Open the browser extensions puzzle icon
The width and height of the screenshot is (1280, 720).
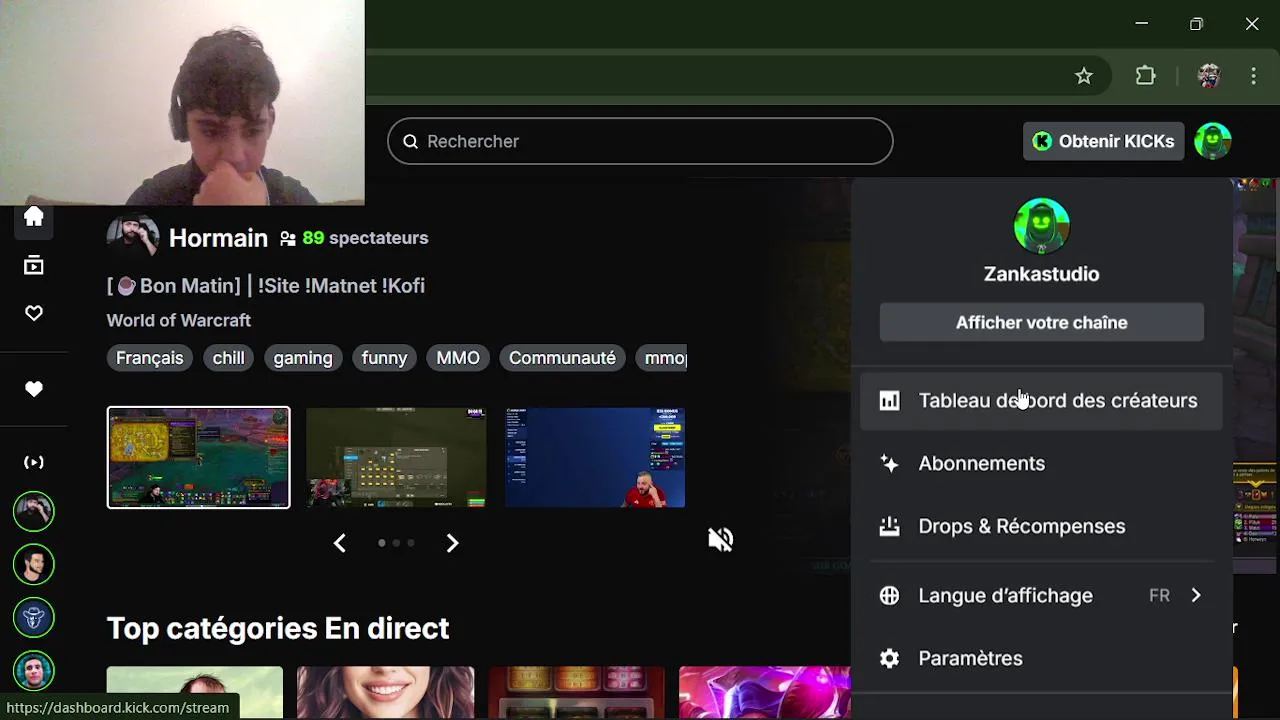pyautogui.click(x=1146, y=76)
